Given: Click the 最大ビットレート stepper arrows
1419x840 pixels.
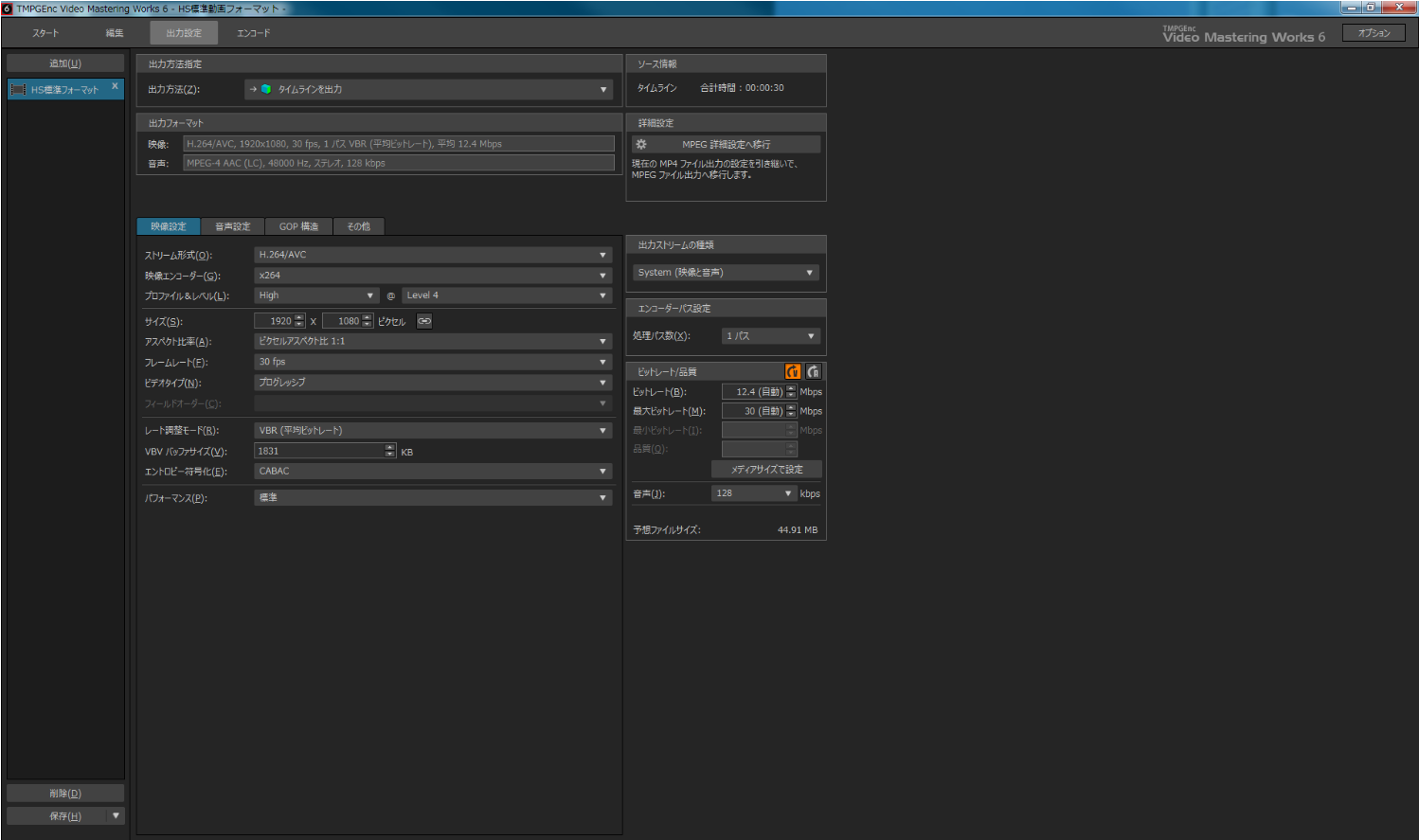Looking at the screenshot, I should pos(792,411).
